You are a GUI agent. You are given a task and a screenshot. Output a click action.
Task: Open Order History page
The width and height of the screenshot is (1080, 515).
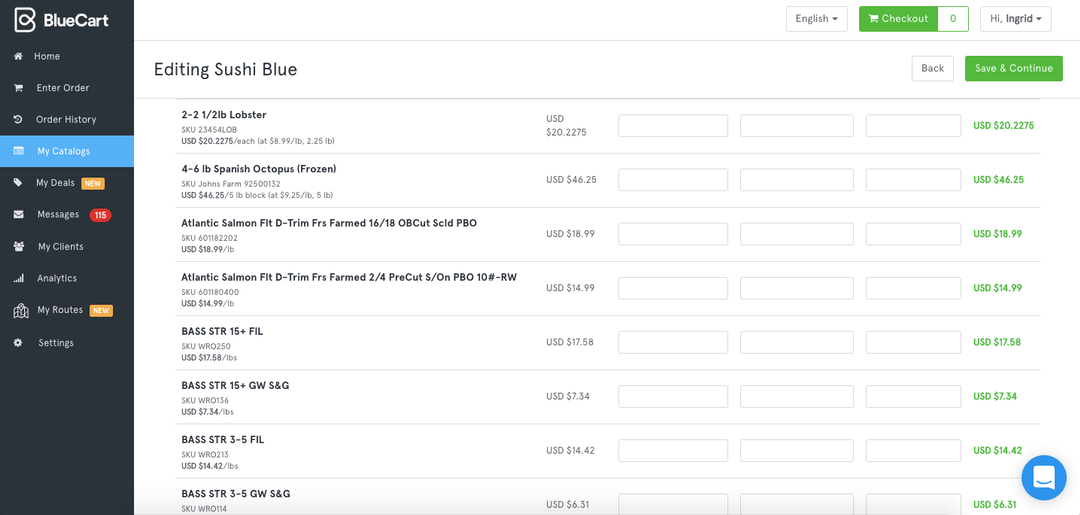point(67,120)
